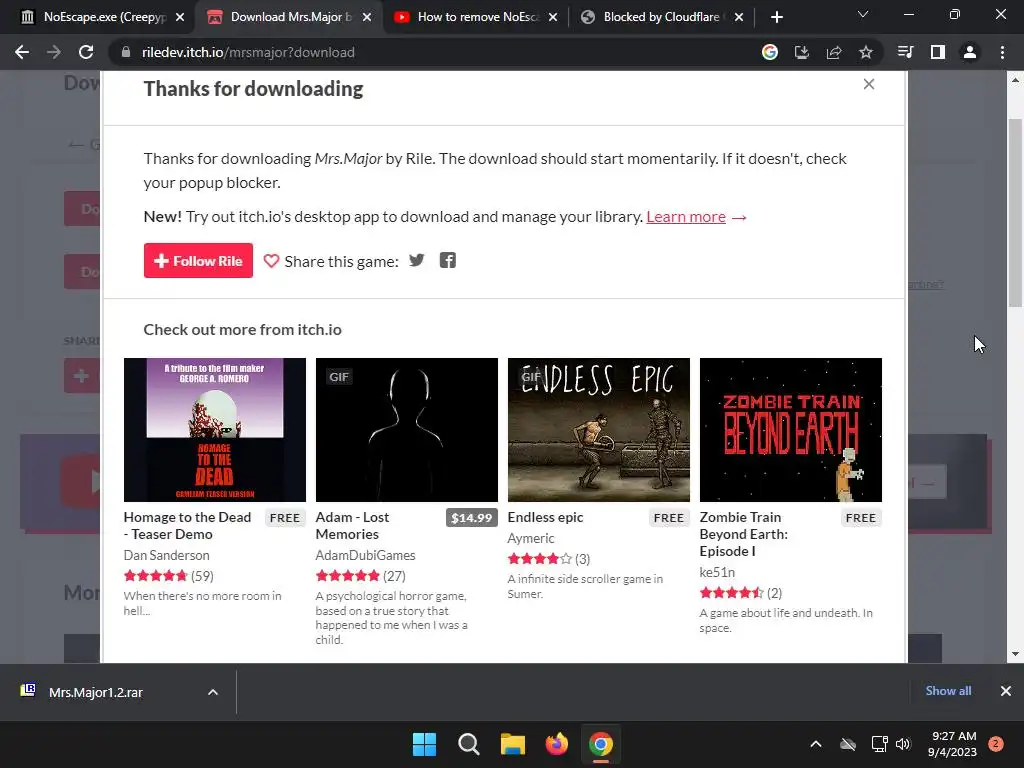Image resolution: width=1024 pixels, height=768 pixels.
Task: Click Endless Epic game thumbnail
Action: click(599, 430)
